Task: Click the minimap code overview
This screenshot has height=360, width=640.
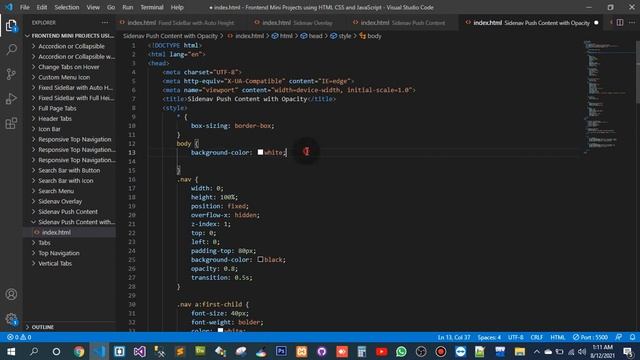Action: pos(607,98)
